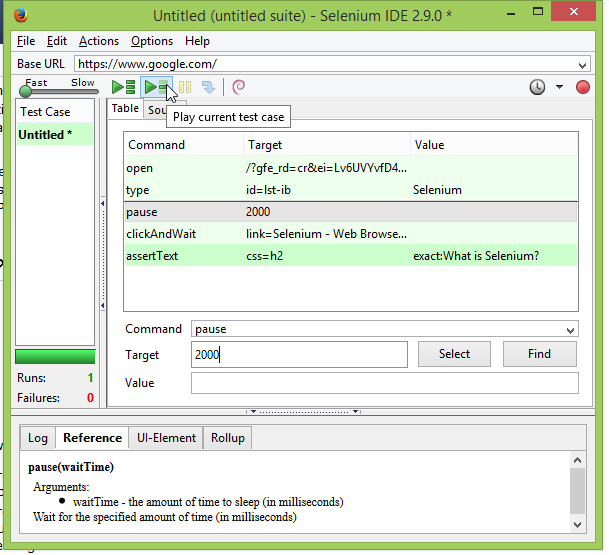Click the Value input field
Screen dimensions: 609x555
point(385,383)
